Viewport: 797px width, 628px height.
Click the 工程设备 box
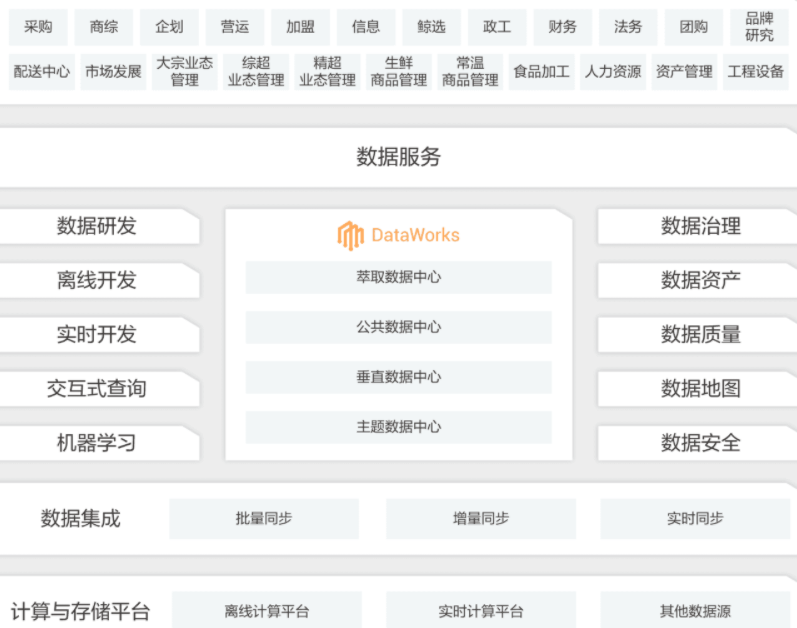tap(756, 72)
